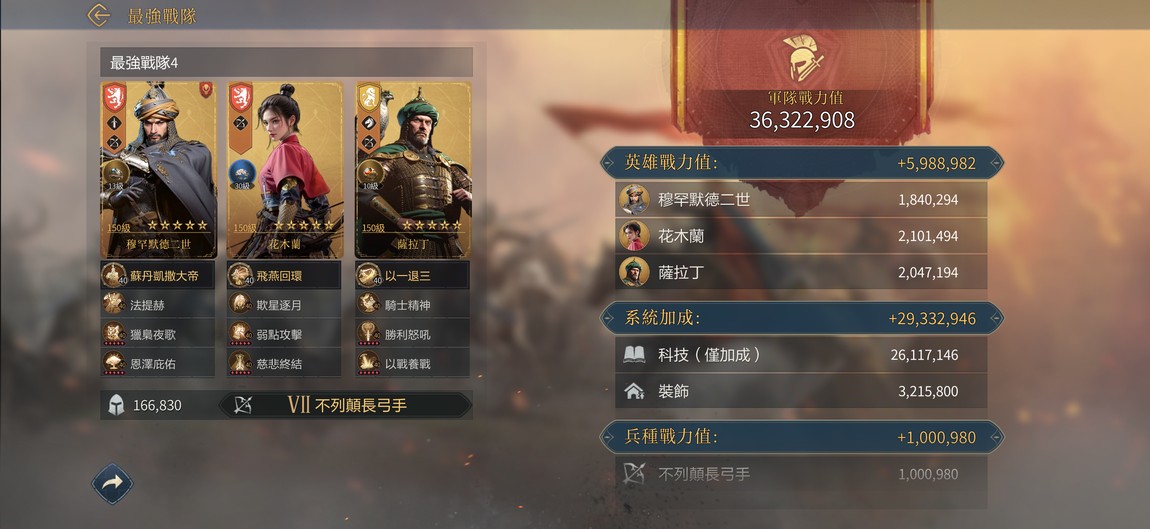Select the 薩拉丁 hero card
This screenshot has width=1150, height=529.
tap(413, 169)
